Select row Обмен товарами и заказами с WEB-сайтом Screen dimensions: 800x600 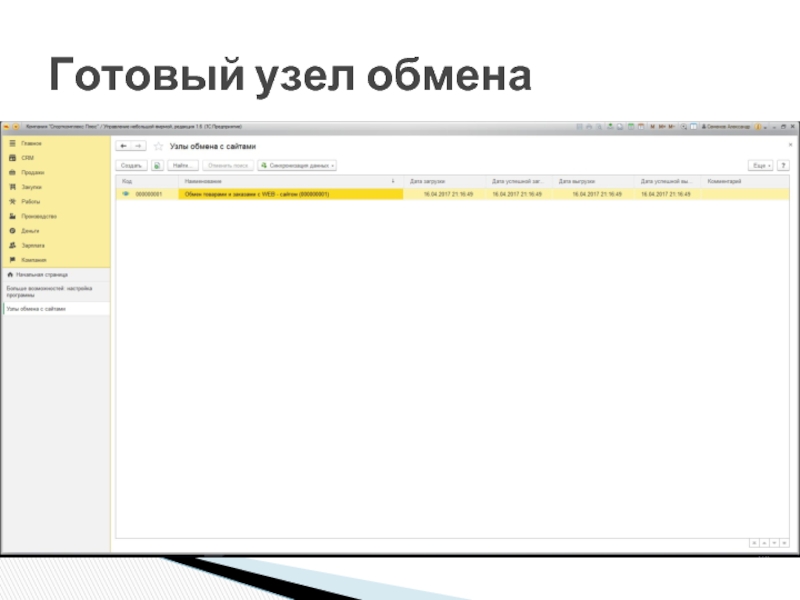point(291,194)
